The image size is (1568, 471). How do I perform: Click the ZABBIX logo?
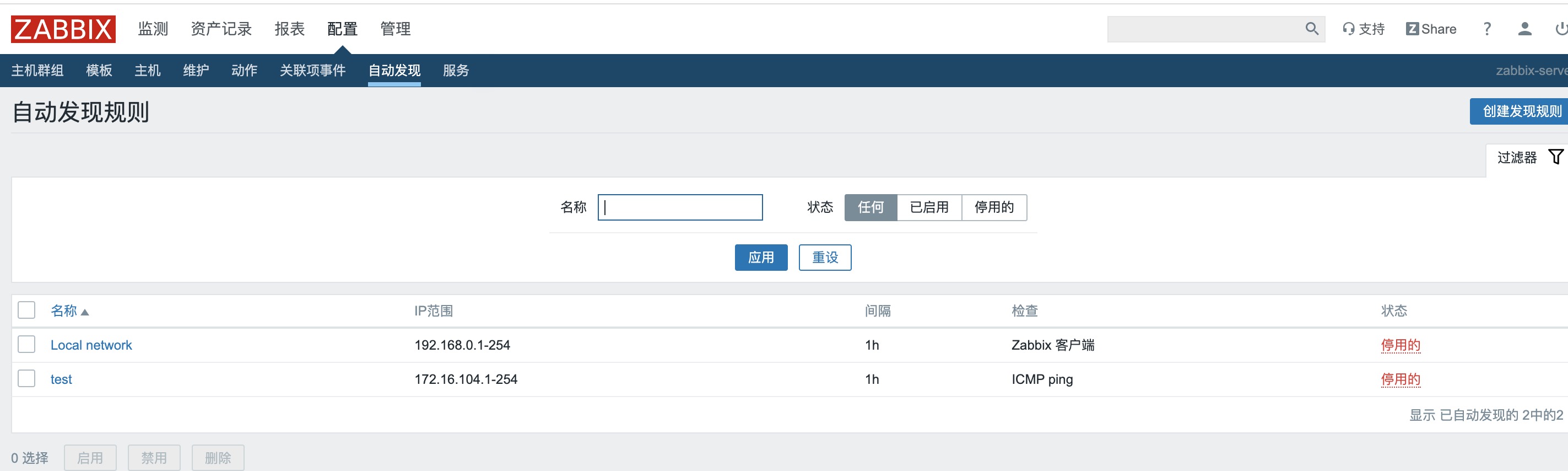pyautogui.click(x=63, y=29)
